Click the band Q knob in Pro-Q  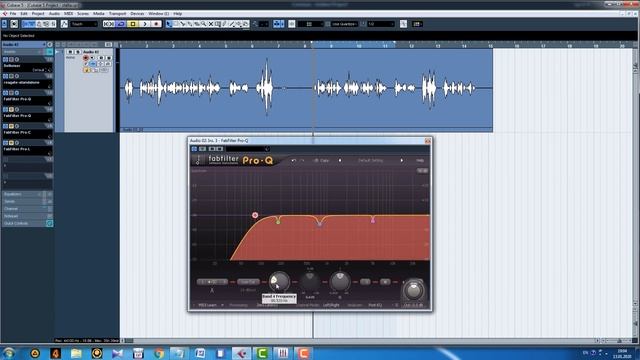pos(340,282)
